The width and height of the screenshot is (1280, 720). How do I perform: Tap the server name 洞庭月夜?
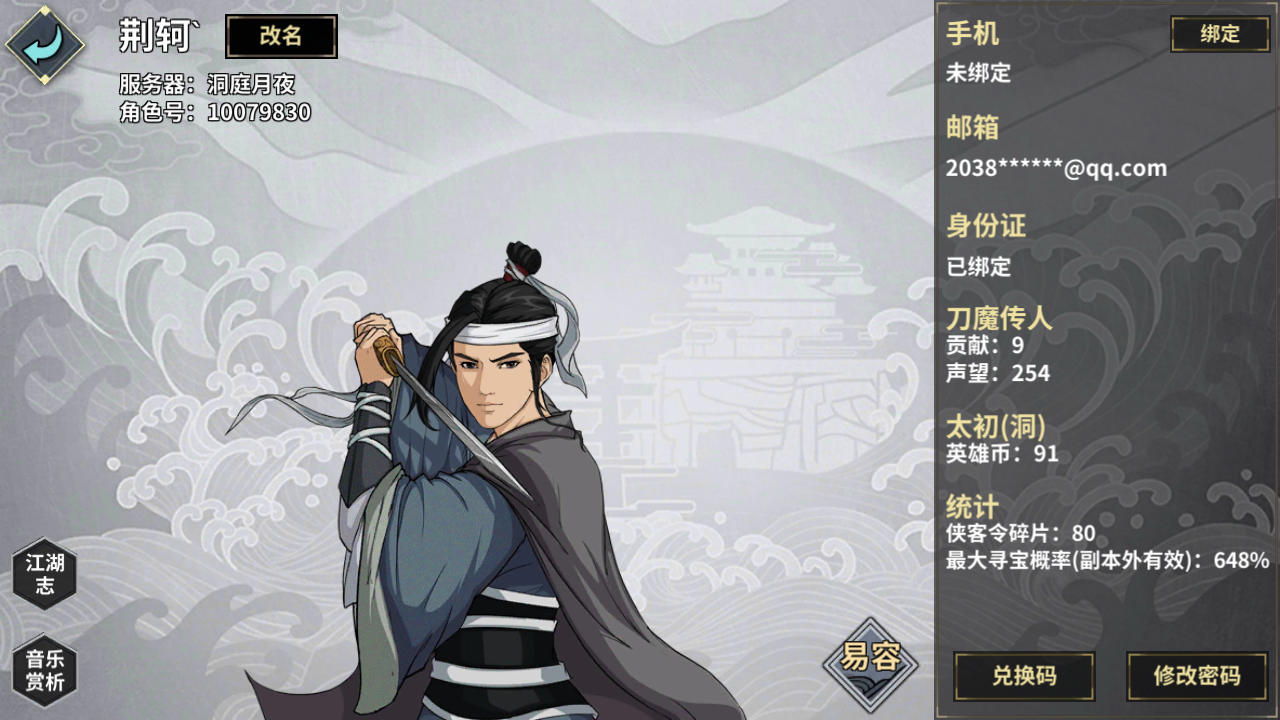pyautogui.click(x=251, y=84)
